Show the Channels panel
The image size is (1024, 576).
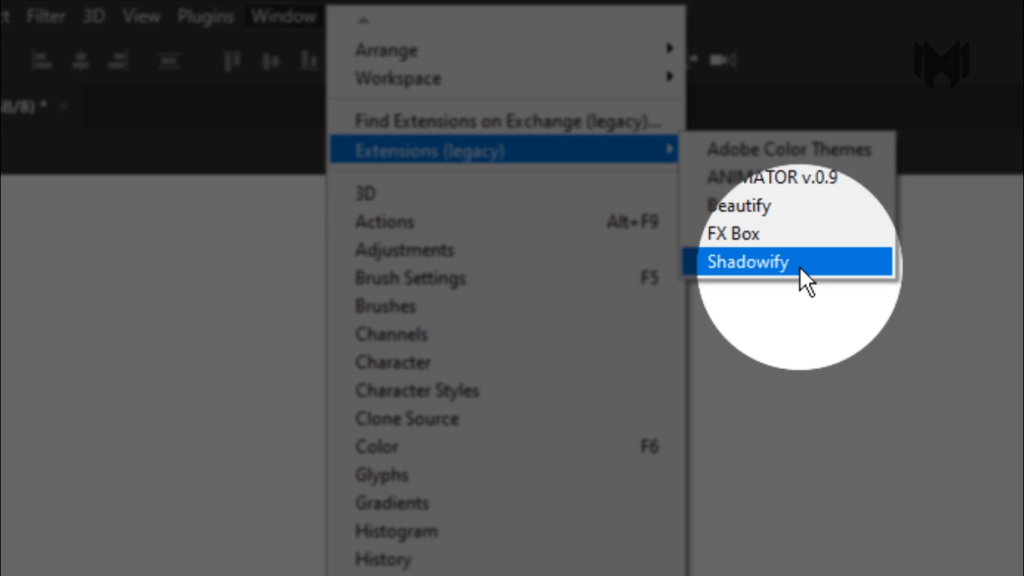click(x=506, y=334)
